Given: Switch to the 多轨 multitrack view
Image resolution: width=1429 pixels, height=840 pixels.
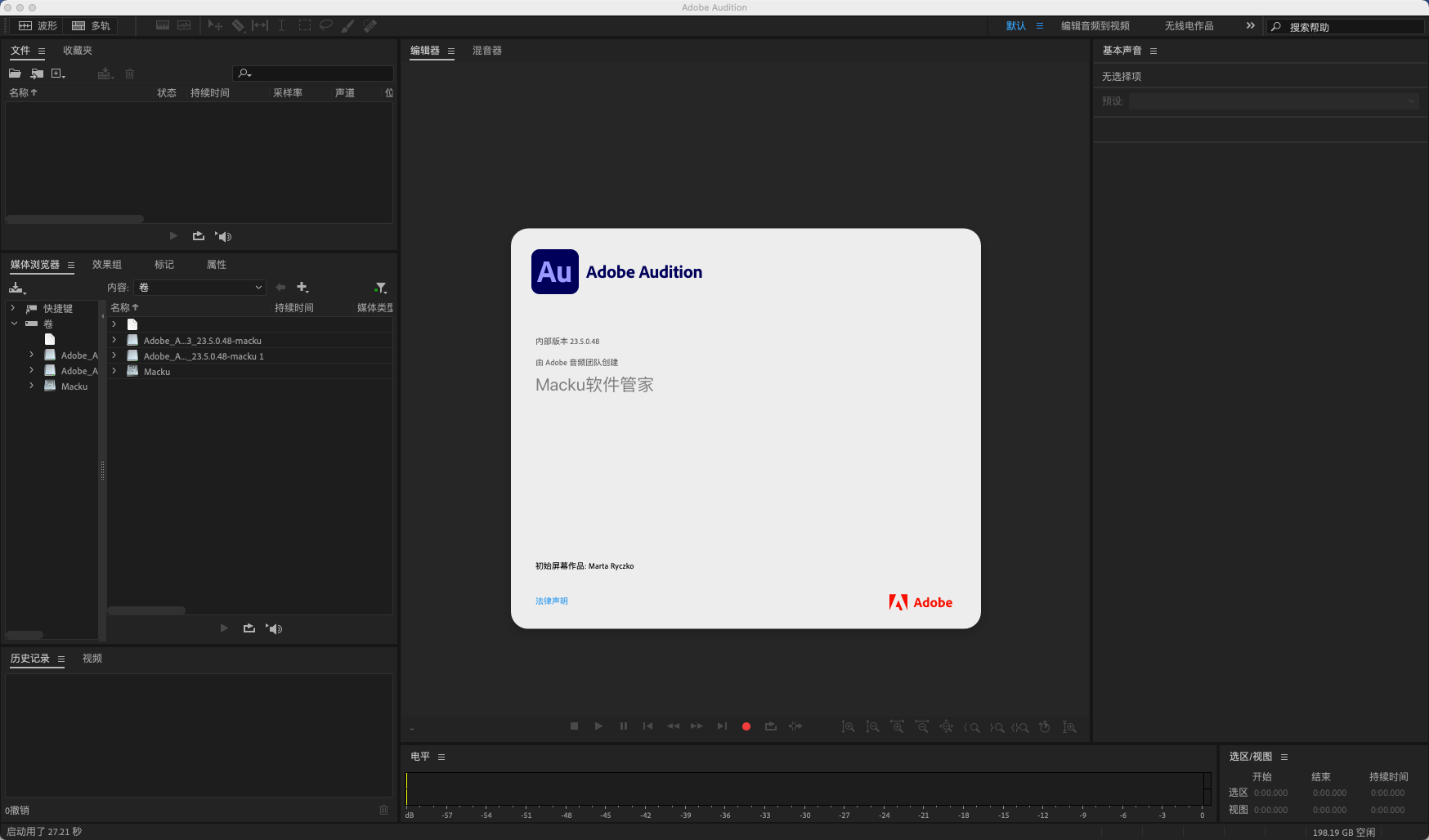Looking at the screenshot, I should tap(91, 26).
